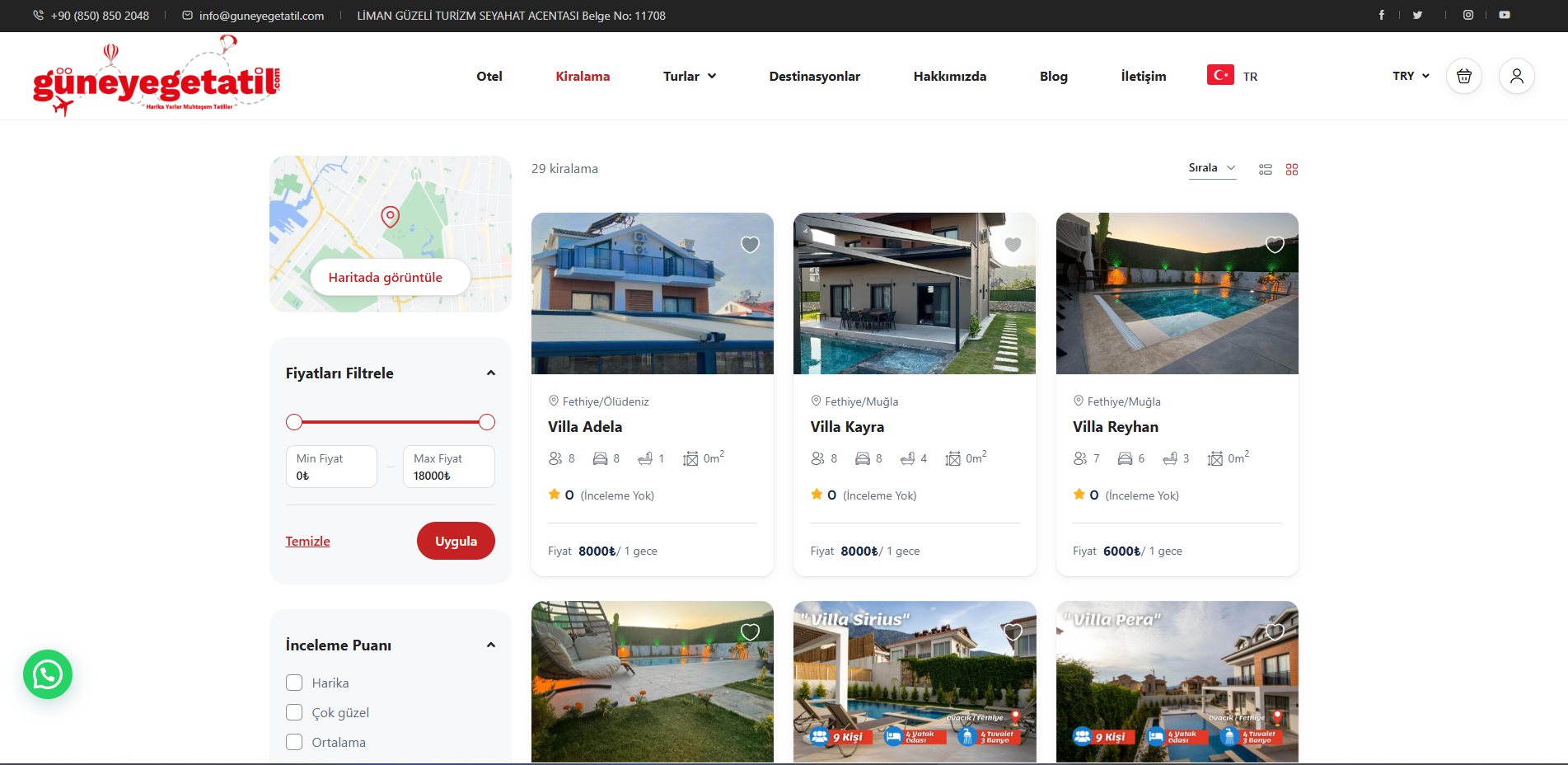Screen dimensions: 1568x765
Task: Open the YouTube channel icon
Action: [1505, 15]
